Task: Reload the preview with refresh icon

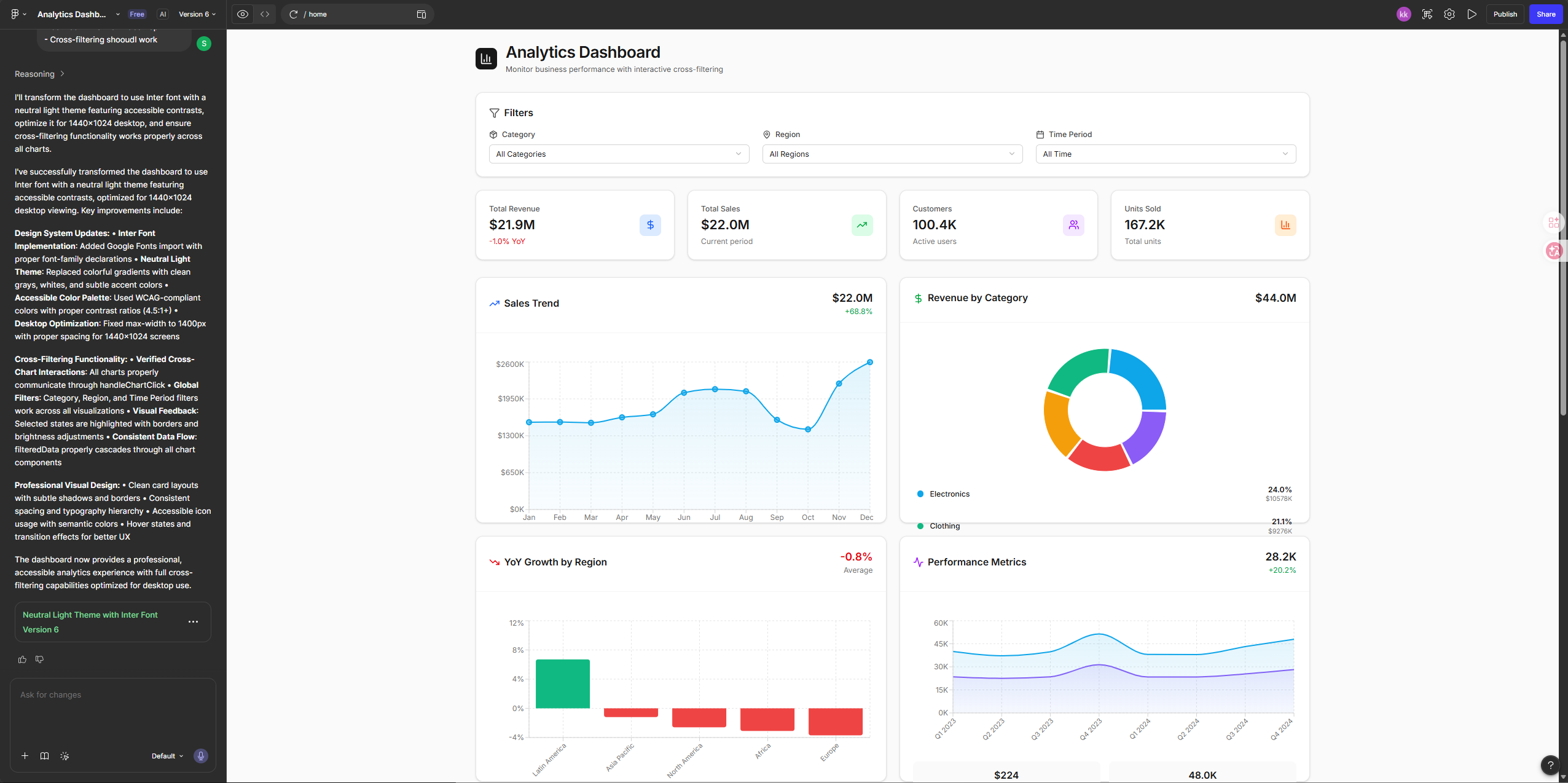Action: (x=294, y=14)
